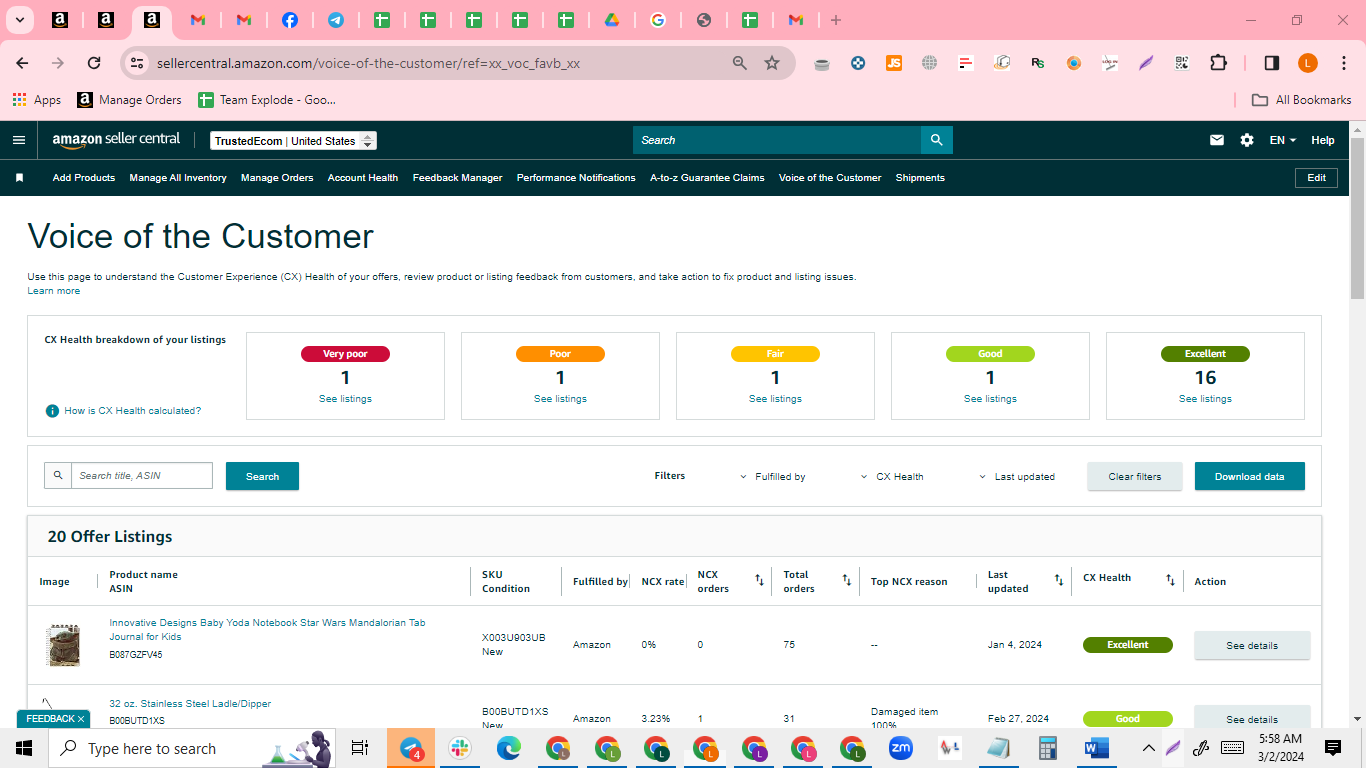Click the Baby Yoda notebook thumbnail
This screenshot has width=1366, height=768.
tap(63, 645)
